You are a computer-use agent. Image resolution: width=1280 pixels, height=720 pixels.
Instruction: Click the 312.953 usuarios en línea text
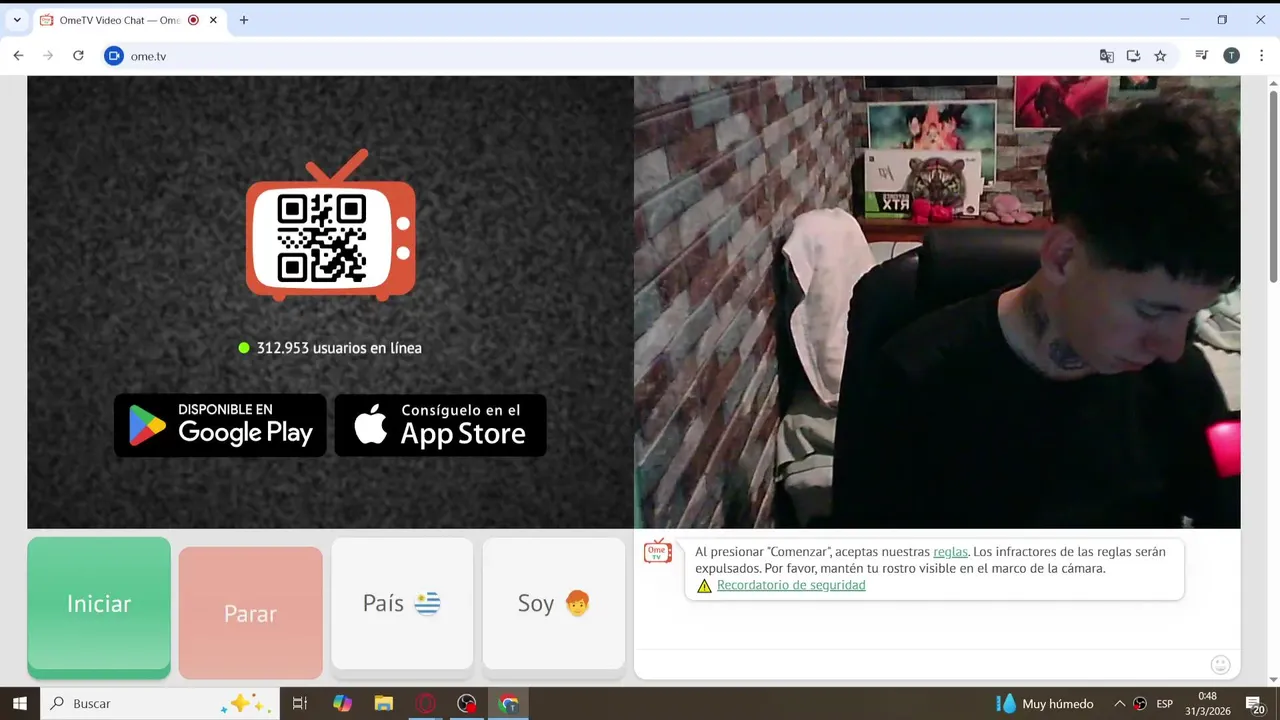pyautogui.click(x=339, y=348)
